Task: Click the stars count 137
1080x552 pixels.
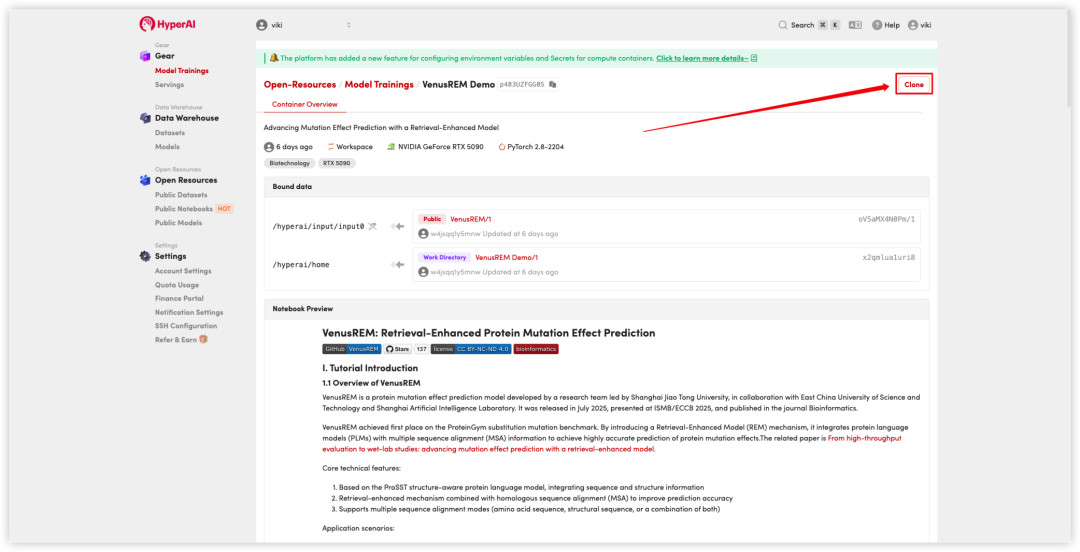Action: click(x=422, y=349)
